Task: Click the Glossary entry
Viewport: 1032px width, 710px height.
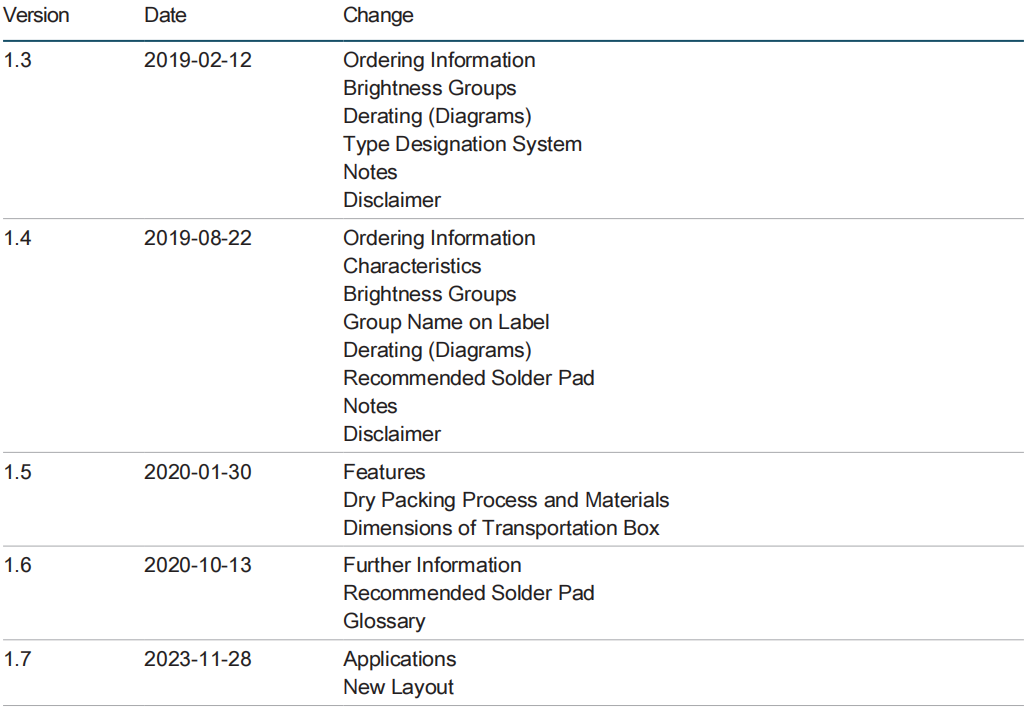Action: [384, 621]
